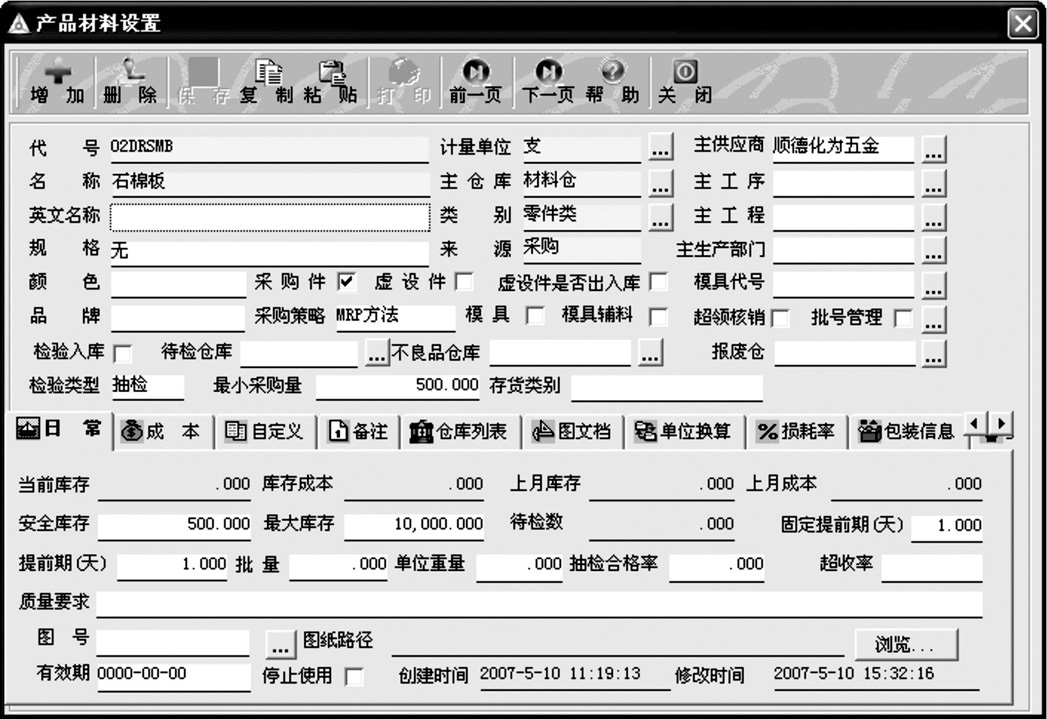
Task: Check the 模具辅料 checkbox
Action: 658,316
